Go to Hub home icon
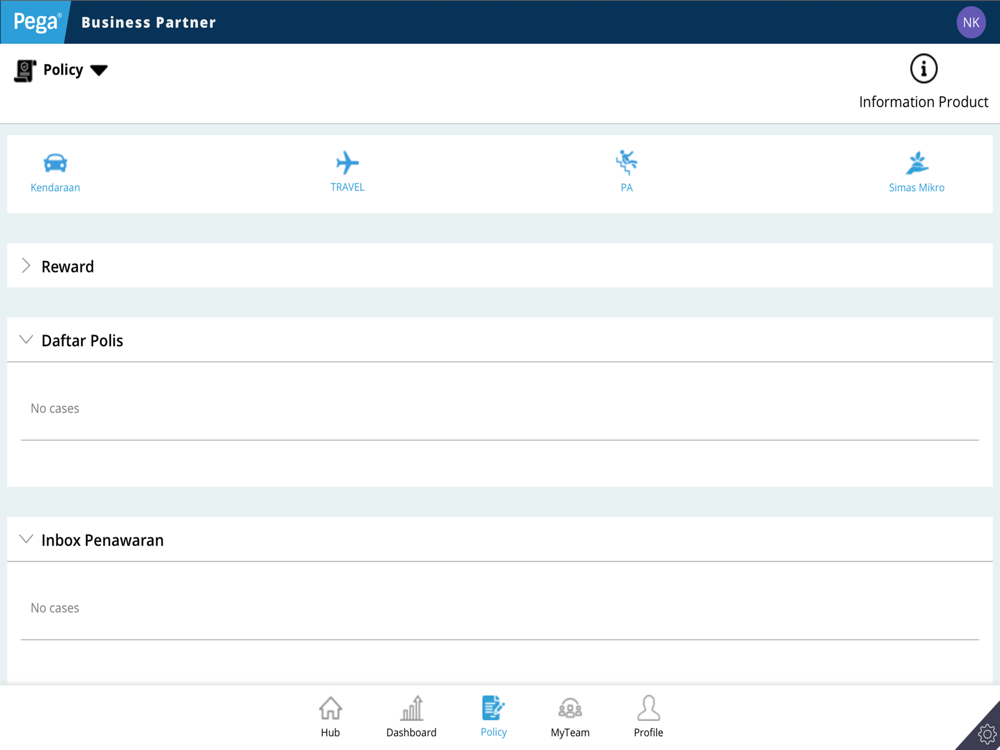This screenshot has width=1000, height=750. click(330, 708)
